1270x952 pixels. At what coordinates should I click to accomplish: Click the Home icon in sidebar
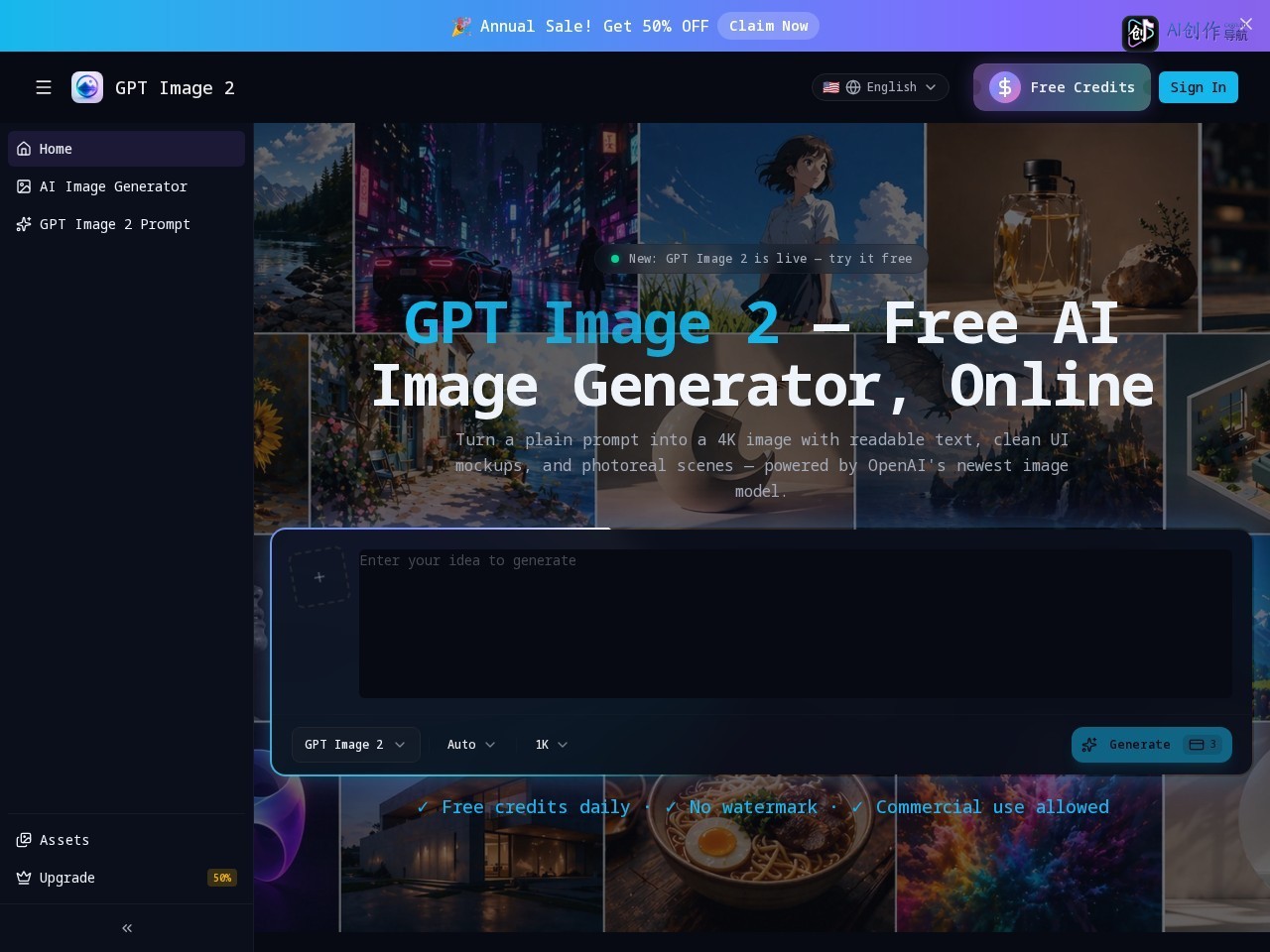[x=24, y=149]
